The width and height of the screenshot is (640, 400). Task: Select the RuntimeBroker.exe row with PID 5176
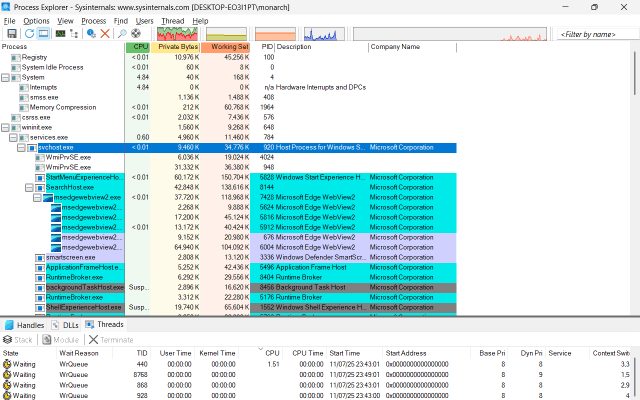tap(228, 298)
